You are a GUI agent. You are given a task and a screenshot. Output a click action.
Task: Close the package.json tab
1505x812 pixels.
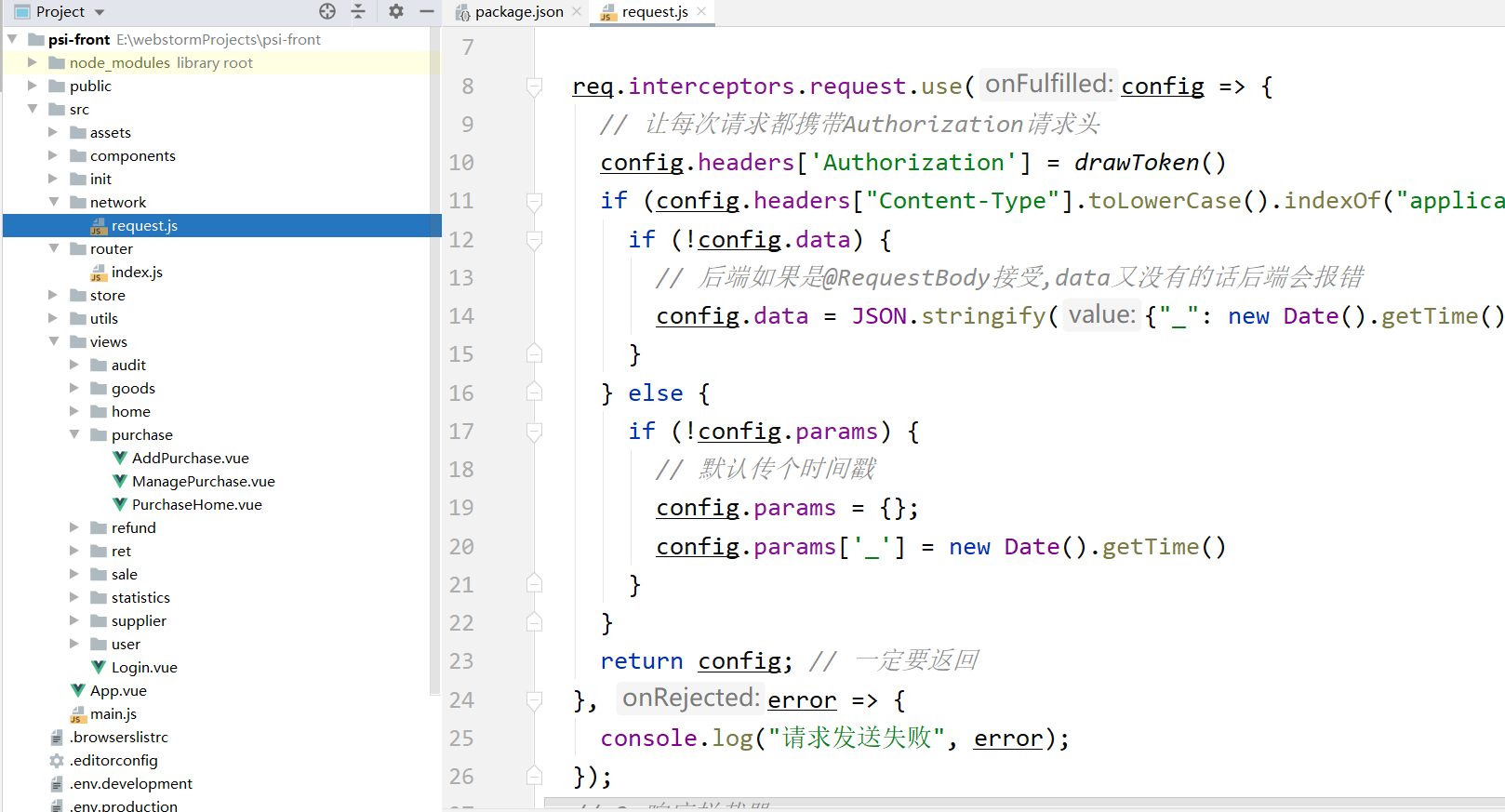tap(577, 11)
